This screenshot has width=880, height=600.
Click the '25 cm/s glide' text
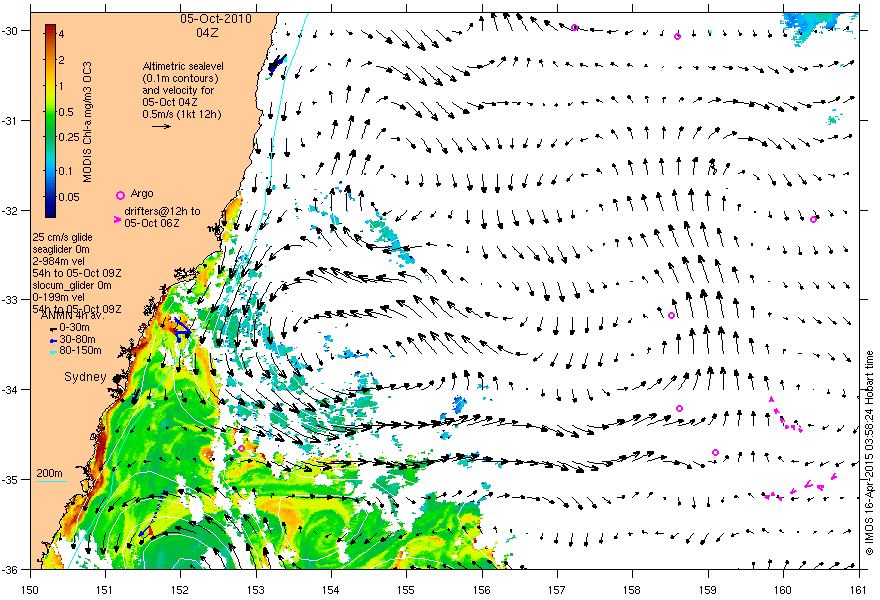62,237
